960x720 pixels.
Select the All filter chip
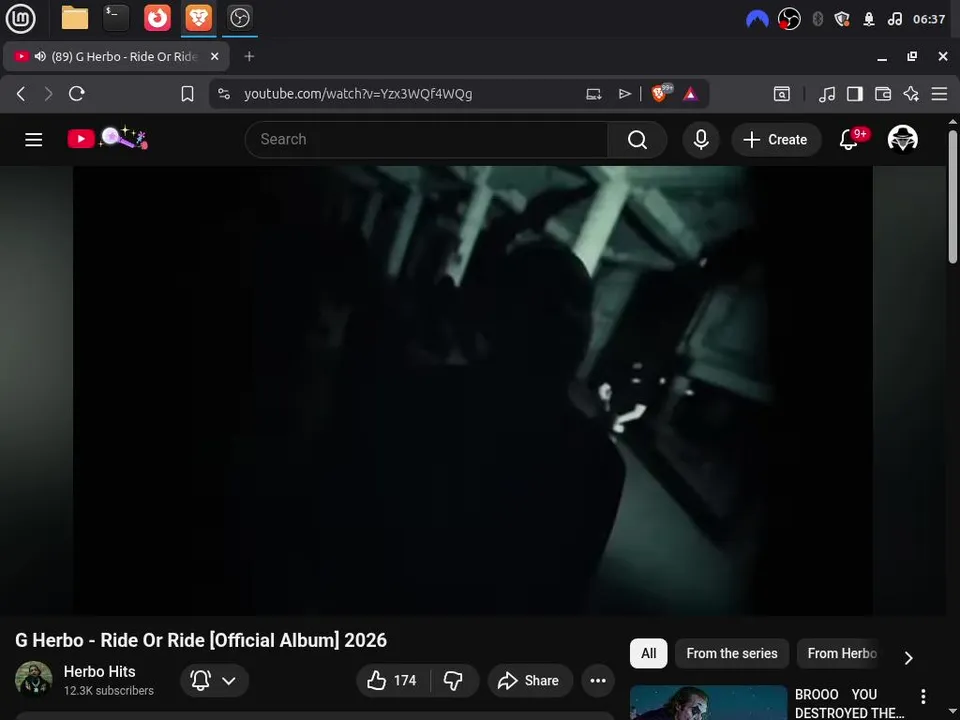[648, 653]
